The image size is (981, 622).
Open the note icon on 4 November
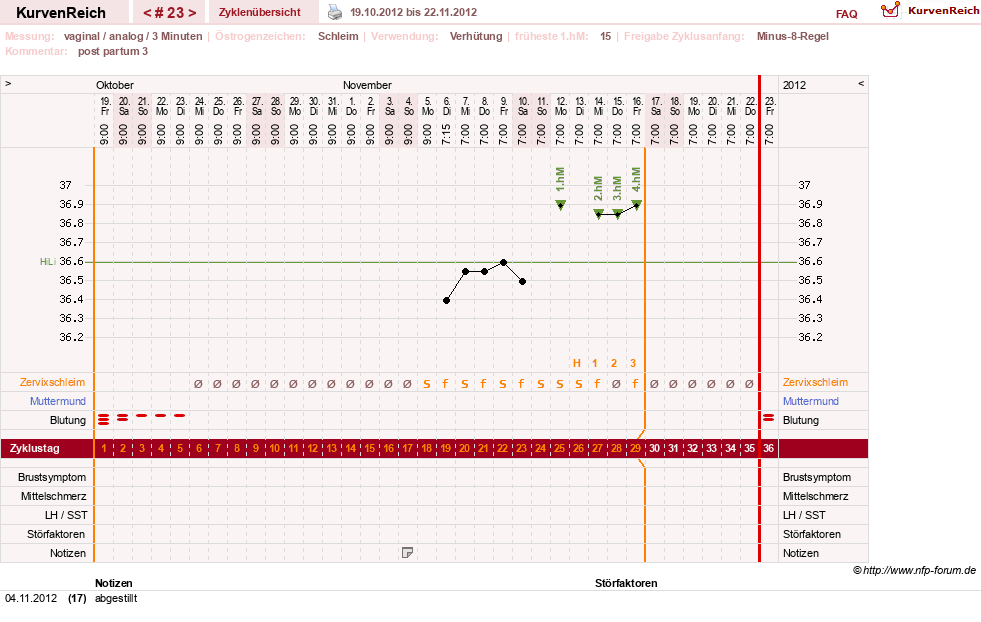tap(407, 553)
